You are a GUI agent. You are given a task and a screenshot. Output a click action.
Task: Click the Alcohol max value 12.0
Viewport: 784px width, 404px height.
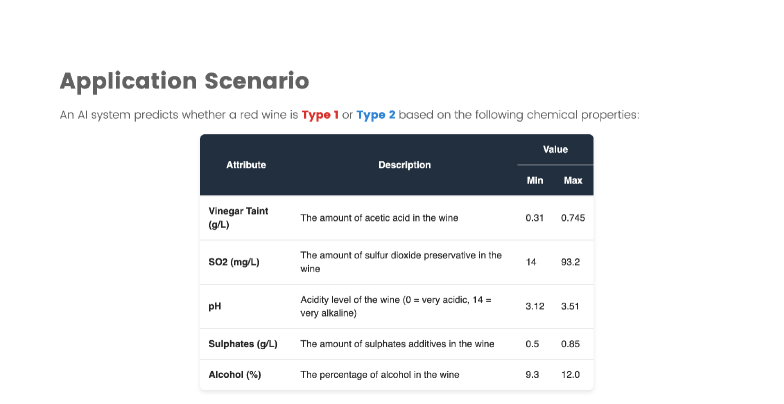click(x=572, y=375)
